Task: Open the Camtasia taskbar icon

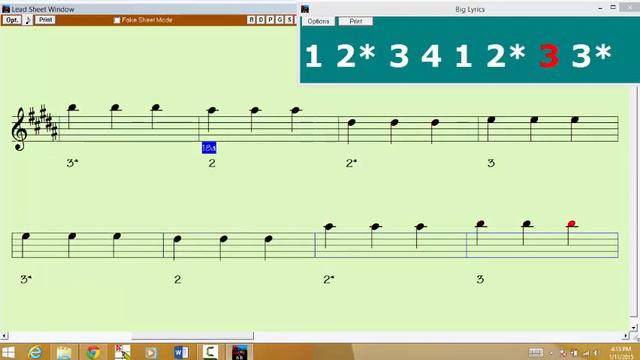Action: pos(210,352)
